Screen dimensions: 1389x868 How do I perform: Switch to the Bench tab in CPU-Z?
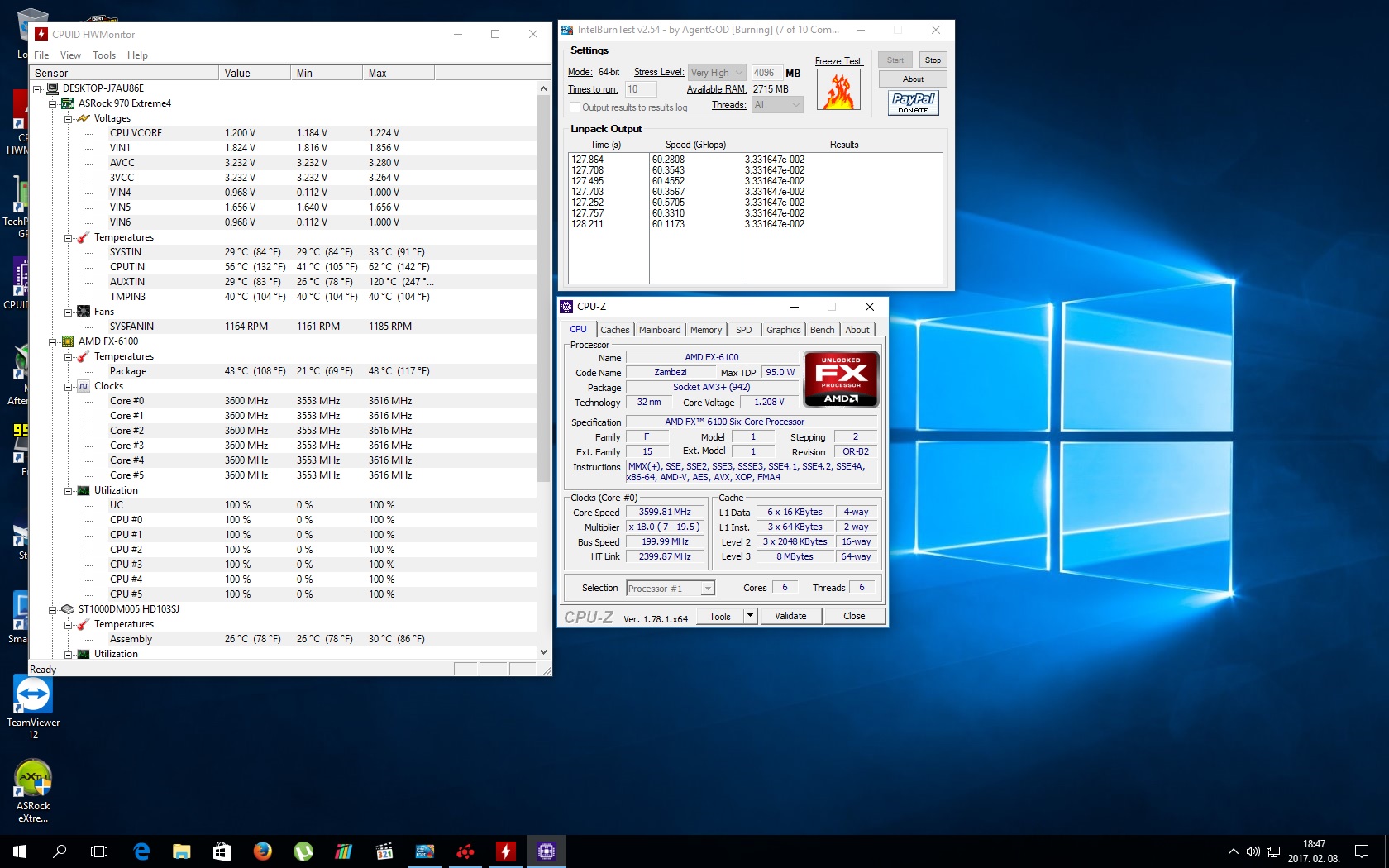[822, 330]
